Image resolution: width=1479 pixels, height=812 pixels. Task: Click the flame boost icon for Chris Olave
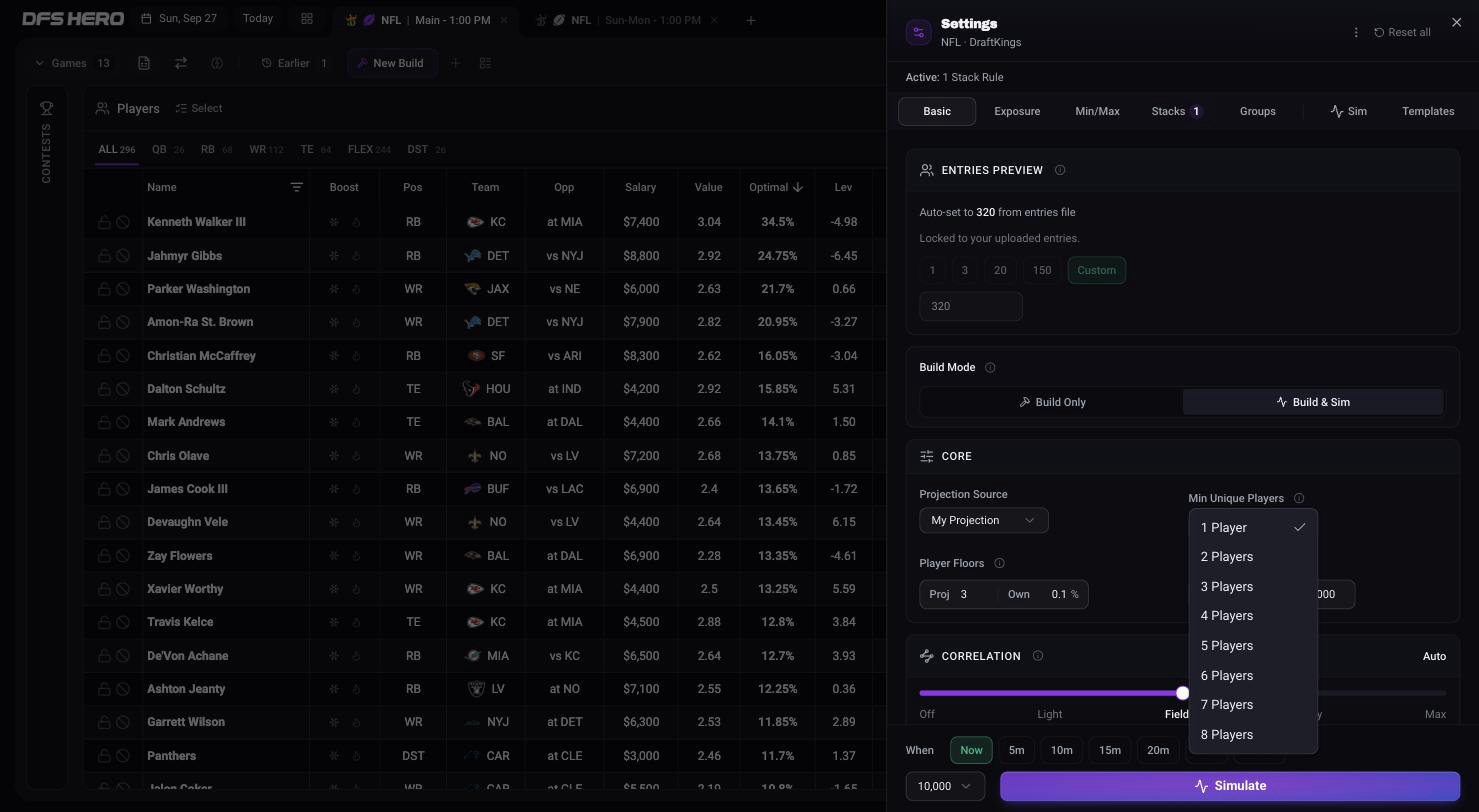(x=356, y=456)
